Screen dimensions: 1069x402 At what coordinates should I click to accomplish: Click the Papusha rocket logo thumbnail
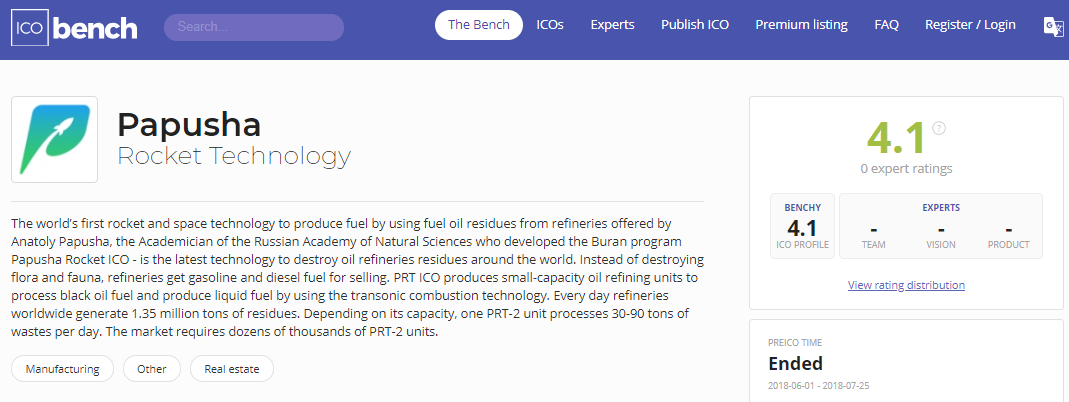[55, 140]
